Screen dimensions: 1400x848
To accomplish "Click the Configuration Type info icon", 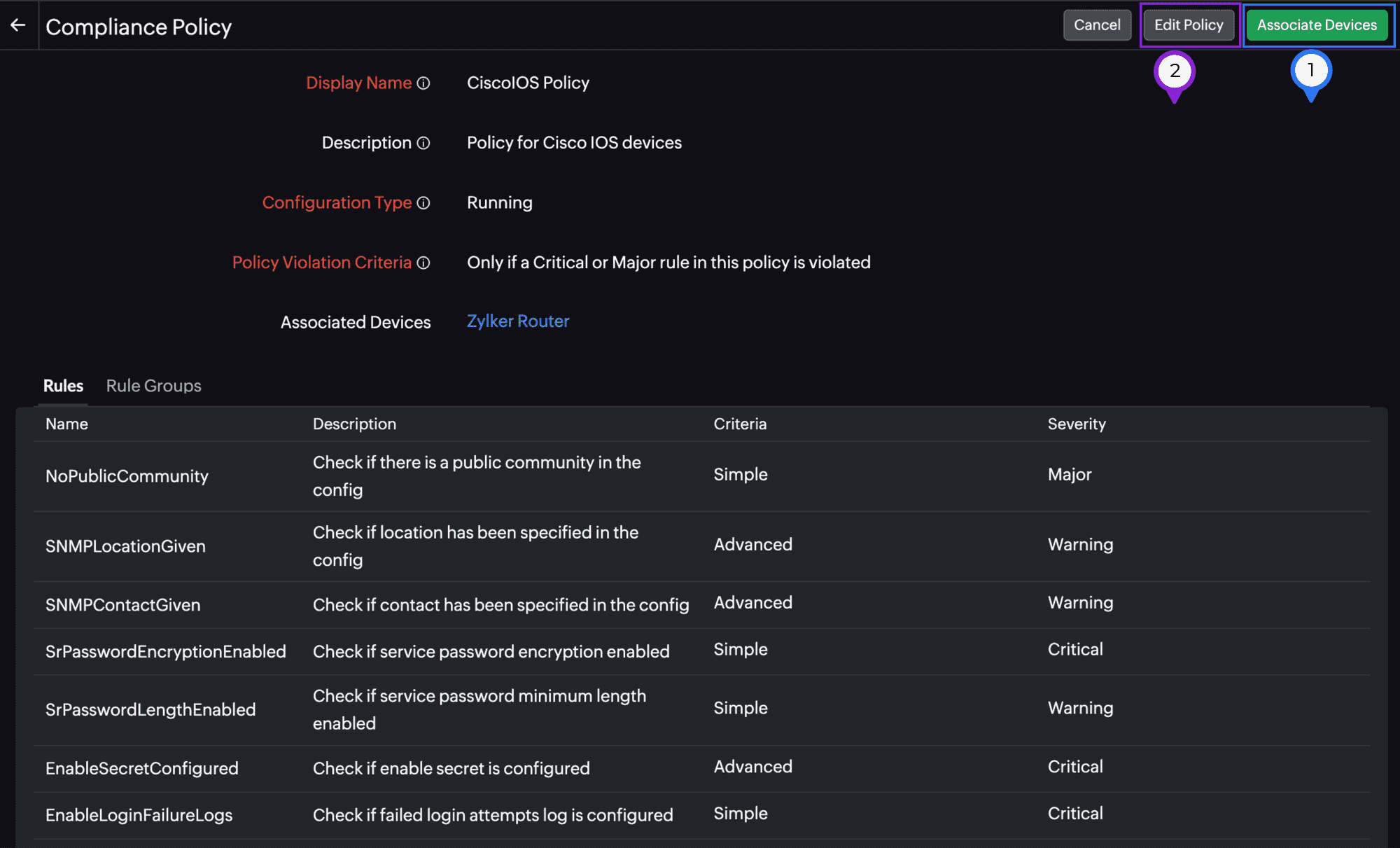I will point(423,203).
